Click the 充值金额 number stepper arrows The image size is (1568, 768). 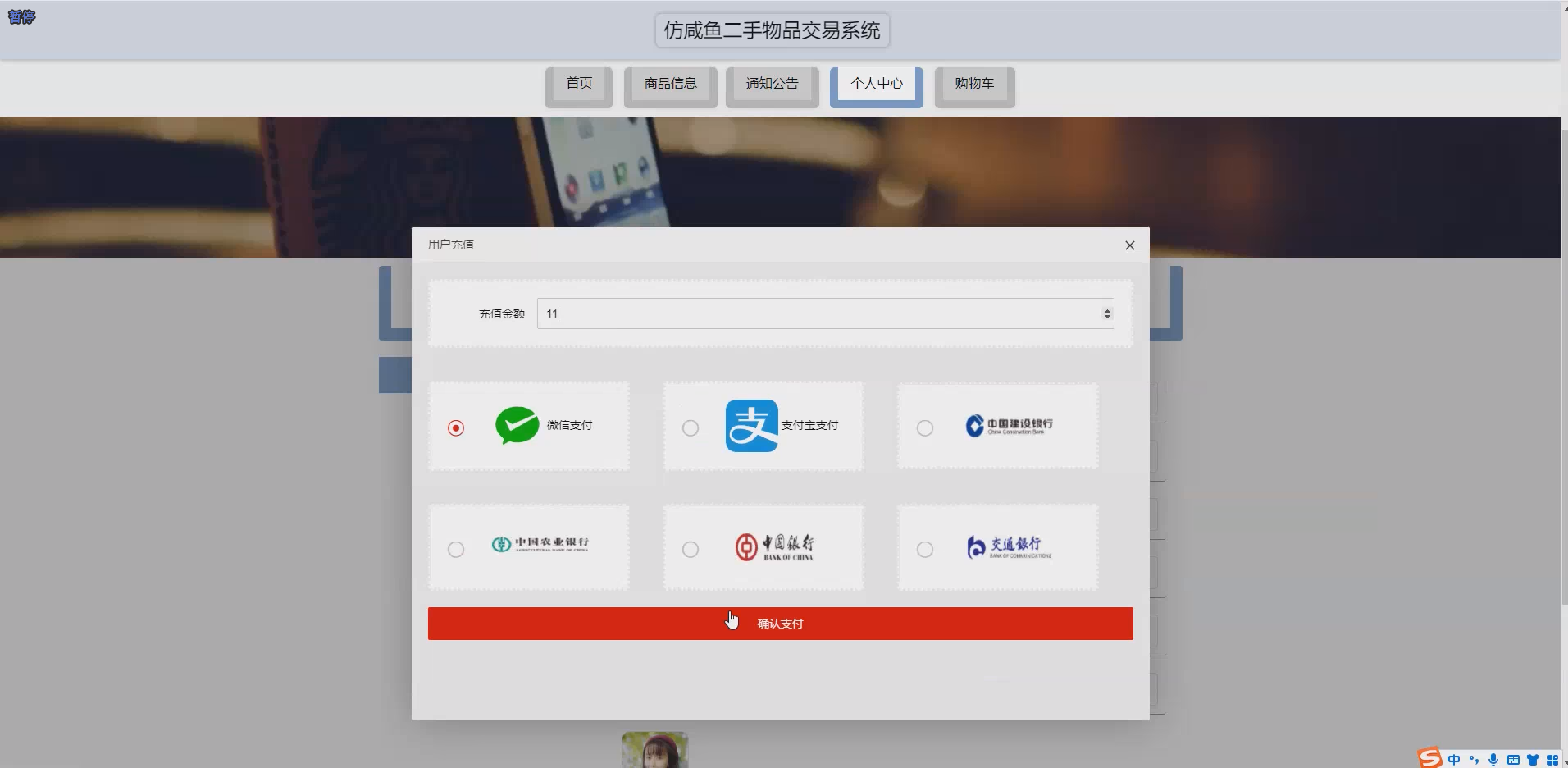[1107, 313]
